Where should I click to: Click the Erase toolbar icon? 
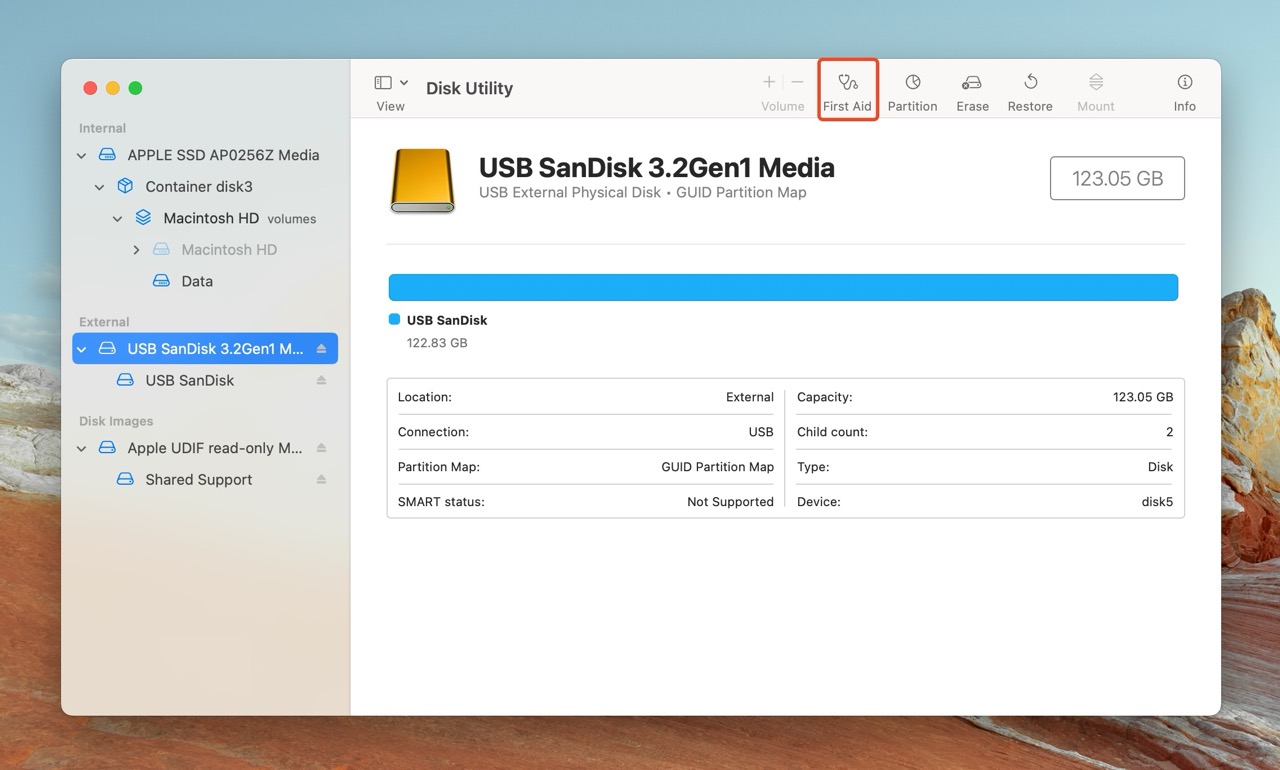click(972, 90)
